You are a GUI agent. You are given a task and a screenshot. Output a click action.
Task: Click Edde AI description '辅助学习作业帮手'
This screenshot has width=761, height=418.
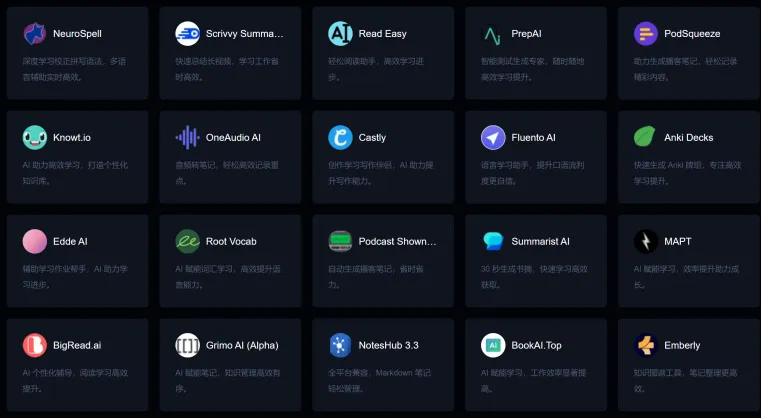click(x=56, y=269)
